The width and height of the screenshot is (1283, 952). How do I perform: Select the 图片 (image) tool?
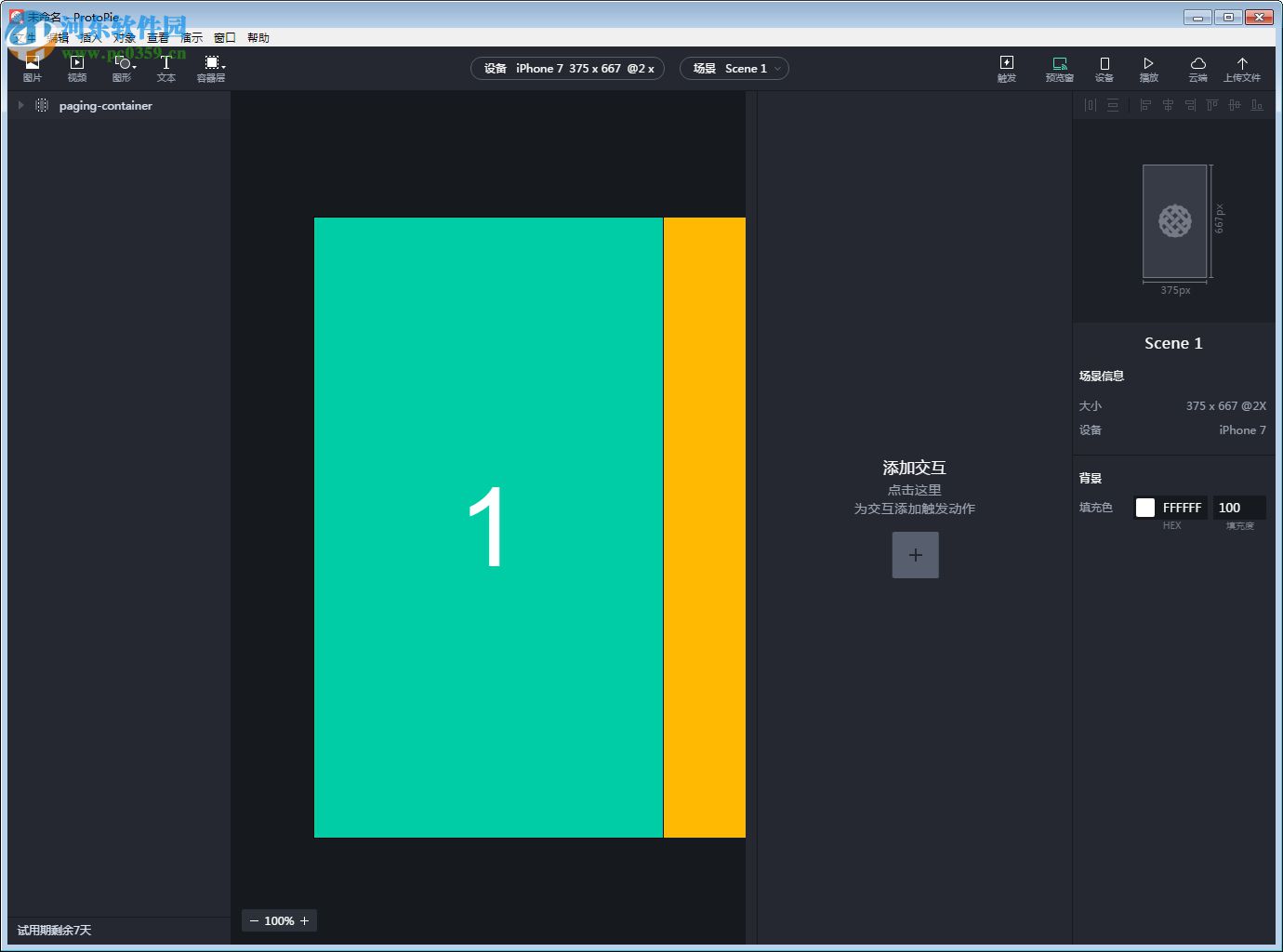point(32,67)
